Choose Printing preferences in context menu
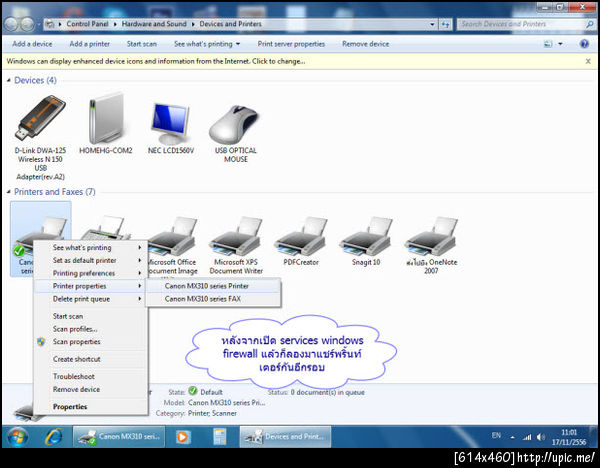Image resolution: width=600 pixels, height=468 pixels. 91,273
